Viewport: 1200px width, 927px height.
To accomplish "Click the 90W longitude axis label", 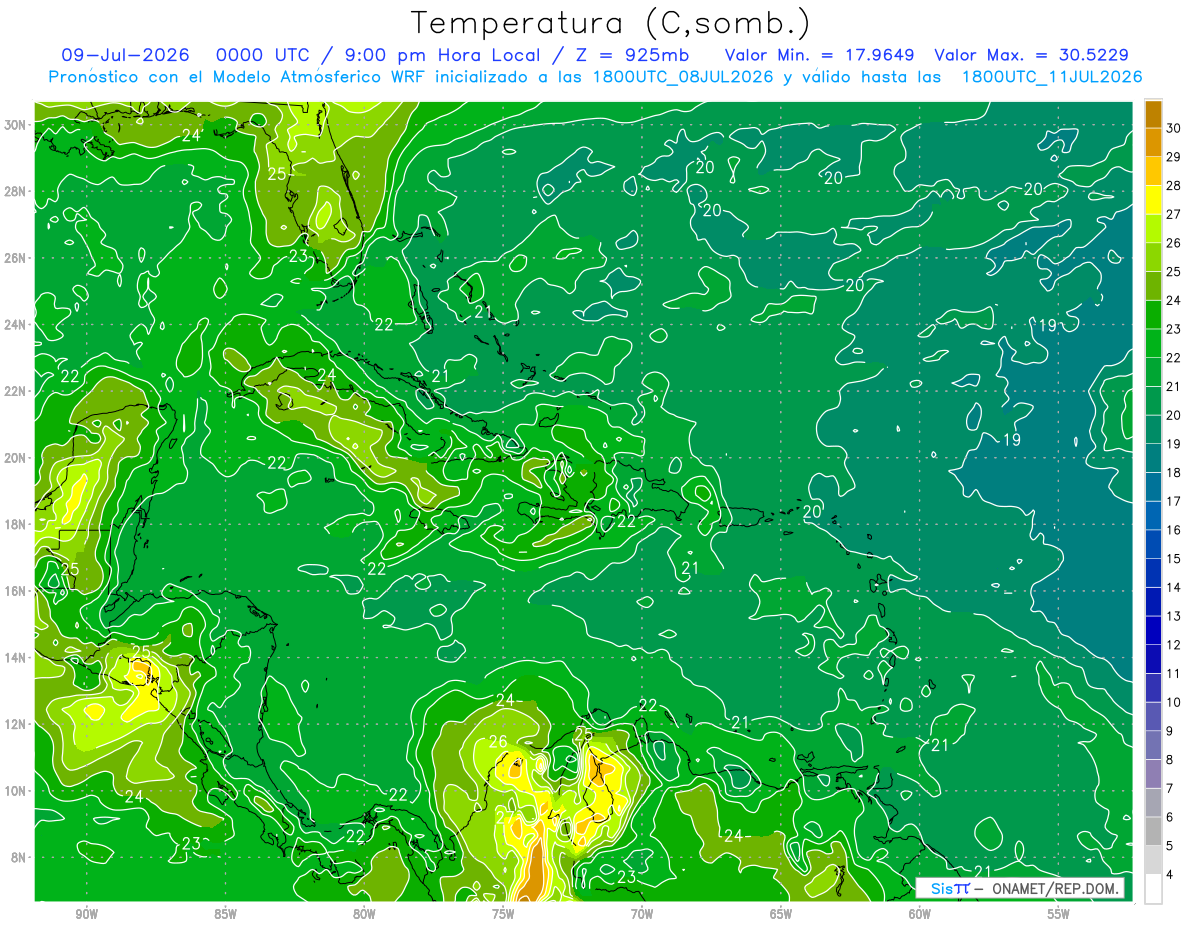I will 86,913.
